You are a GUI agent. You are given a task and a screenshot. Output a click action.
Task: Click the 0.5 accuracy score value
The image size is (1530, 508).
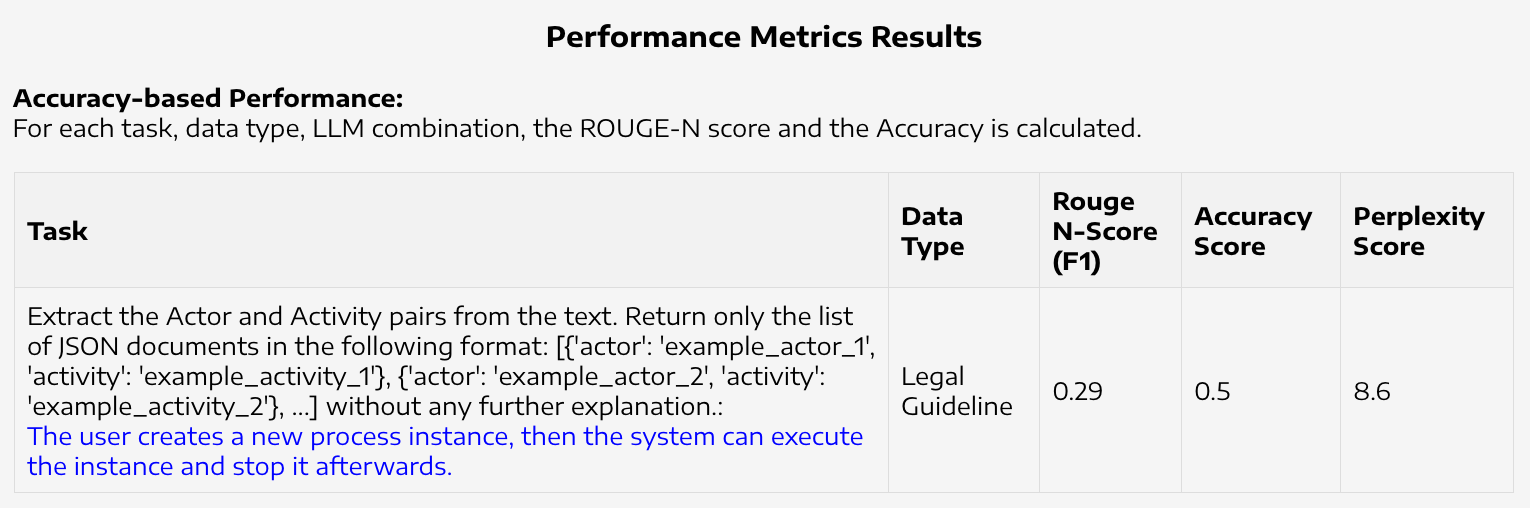point(1212,391)
